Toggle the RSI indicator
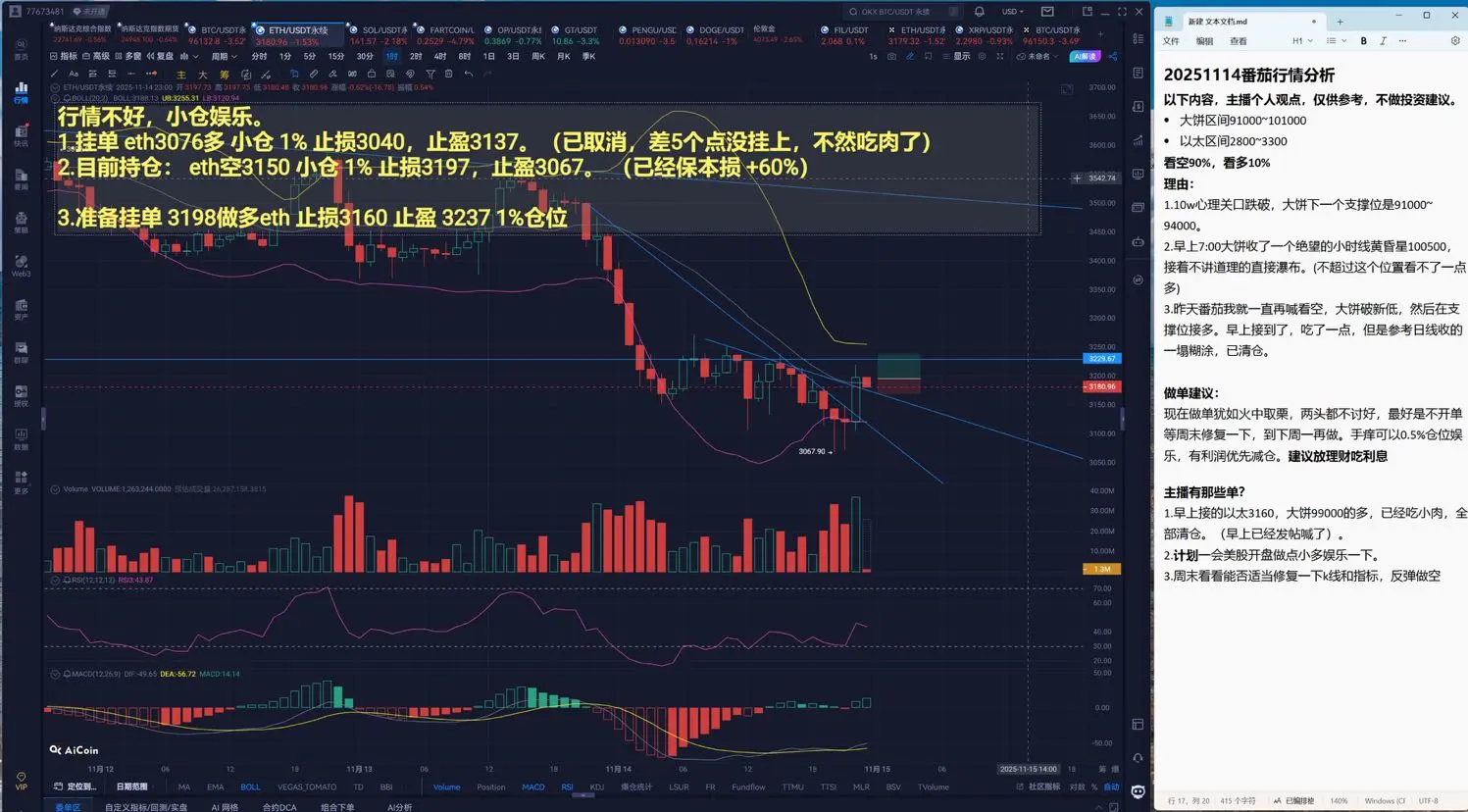 (x=567, y=787)
